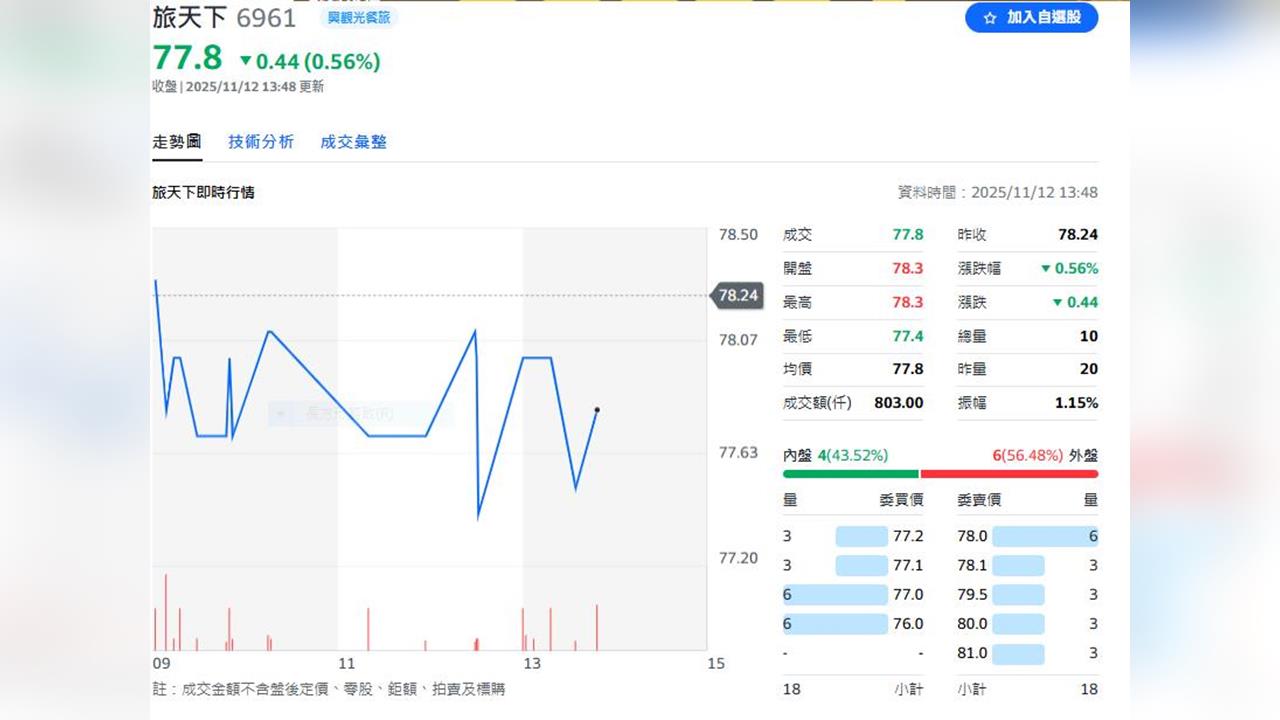This screenshot has height=720, width=1280.
Task: Click the 78.24 previous close price marker
Action: point(737,295)
